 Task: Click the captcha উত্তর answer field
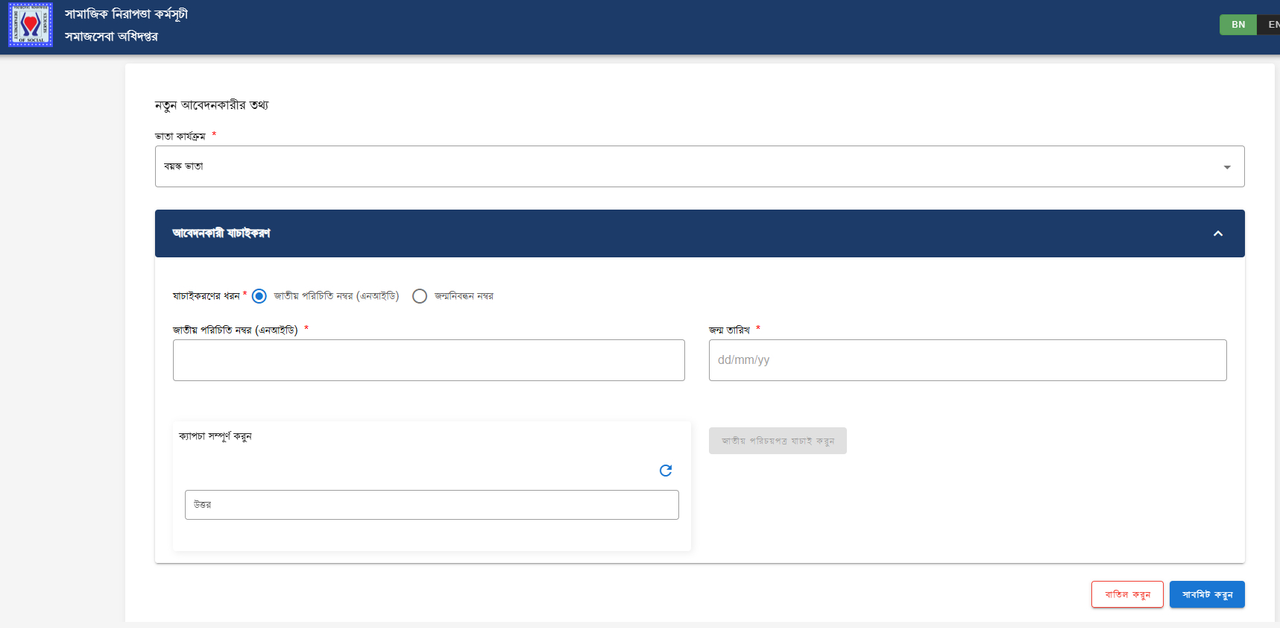coord(432,505)
